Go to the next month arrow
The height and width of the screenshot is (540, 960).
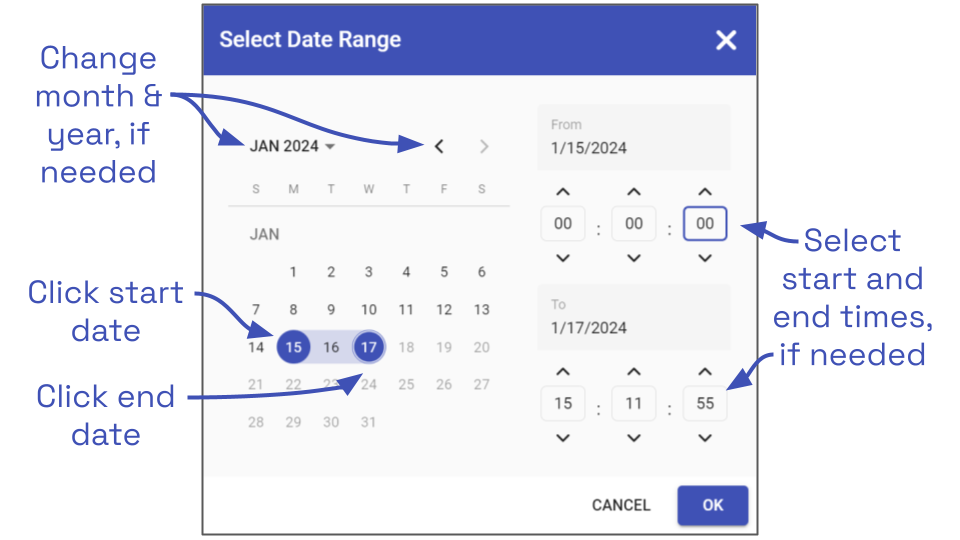[484, 147]
